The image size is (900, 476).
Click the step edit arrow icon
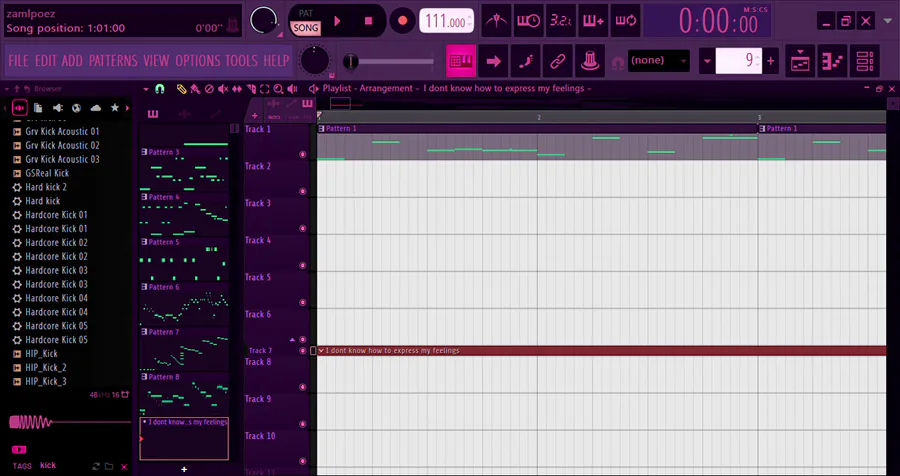pos(494,60)
